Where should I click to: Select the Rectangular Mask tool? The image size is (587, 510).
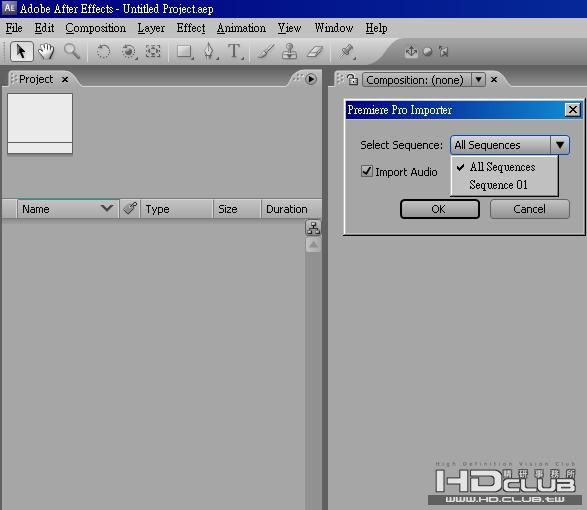pyautogui.click(x=184, y=51)
